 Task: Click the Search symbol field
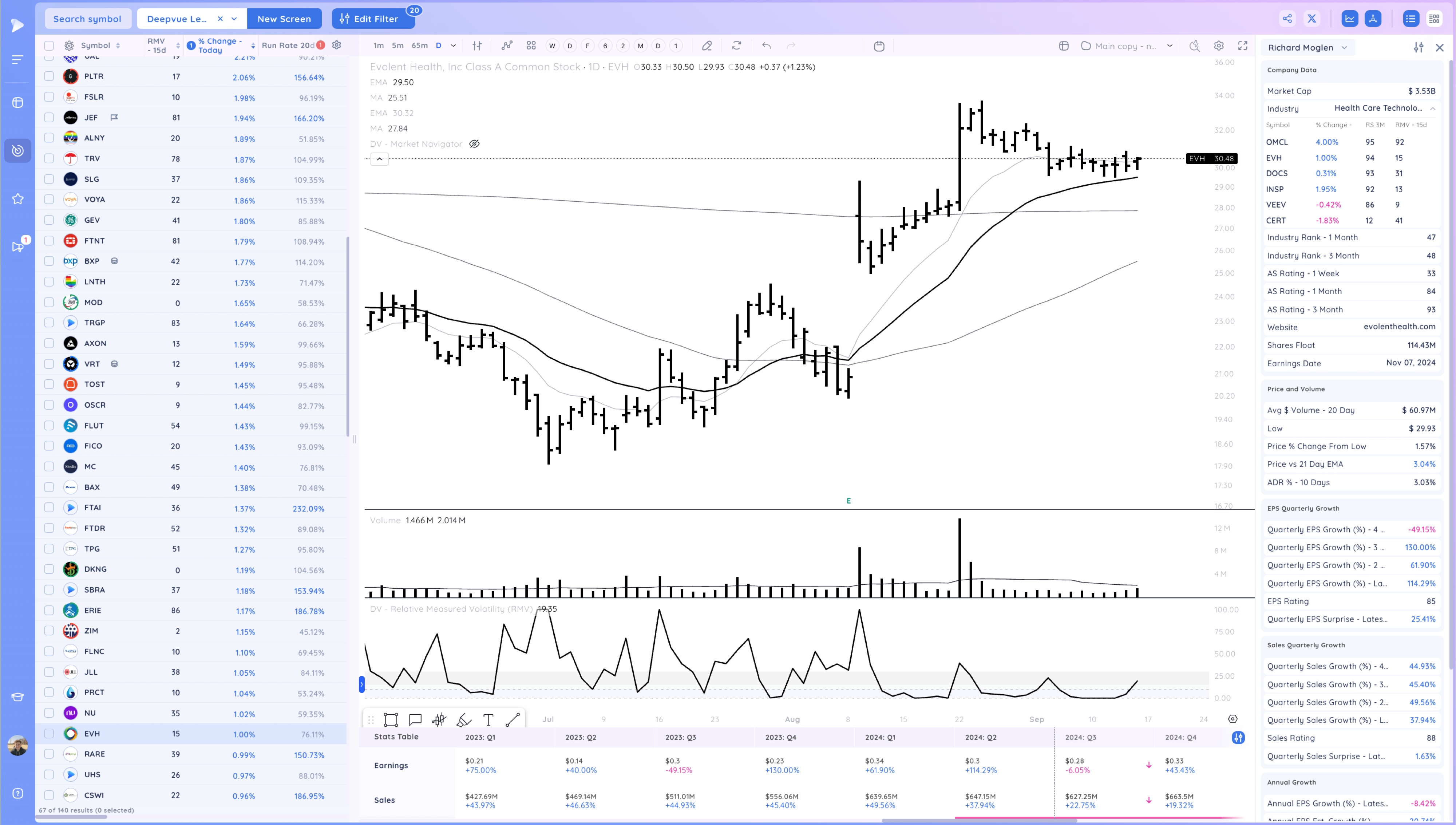click(88, 19)
